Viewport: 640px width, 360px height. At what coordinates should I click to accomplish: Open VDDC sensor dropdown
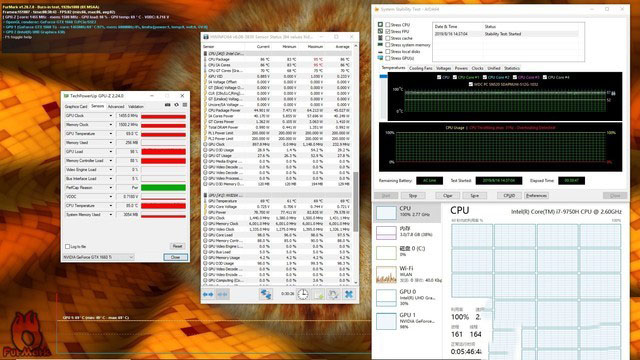[110, 196]
